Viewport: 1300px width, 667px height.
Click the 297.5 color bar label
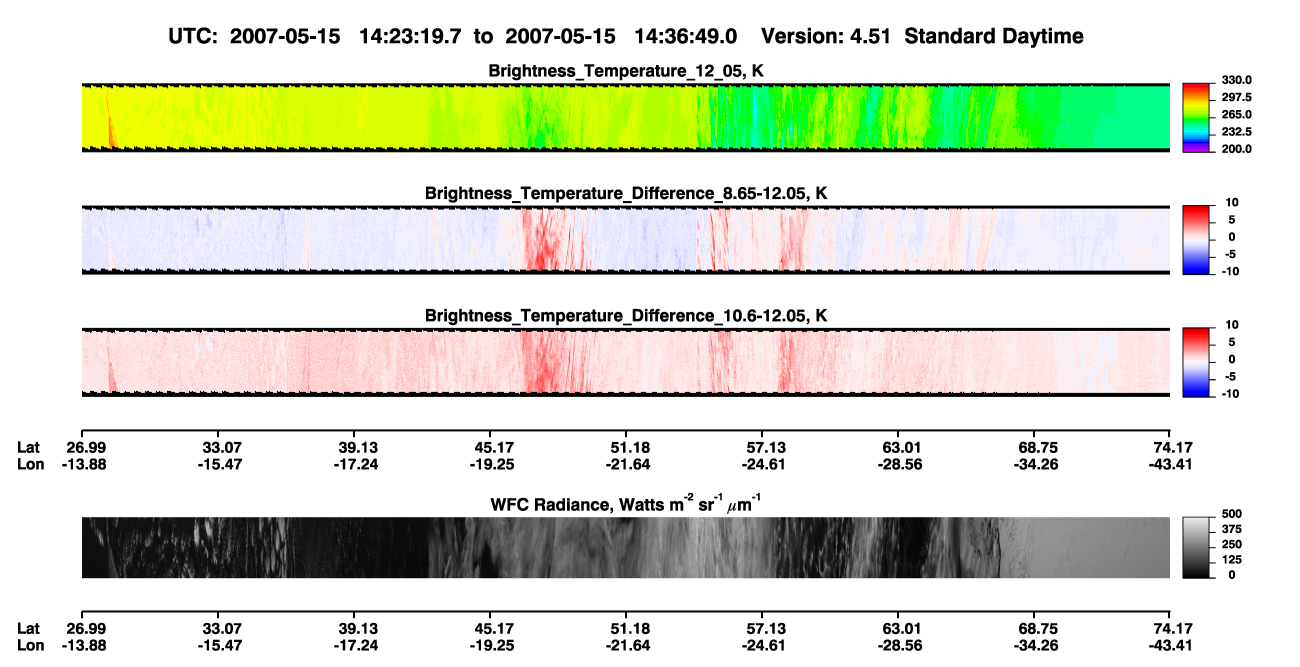click(x=1237, y=98)
